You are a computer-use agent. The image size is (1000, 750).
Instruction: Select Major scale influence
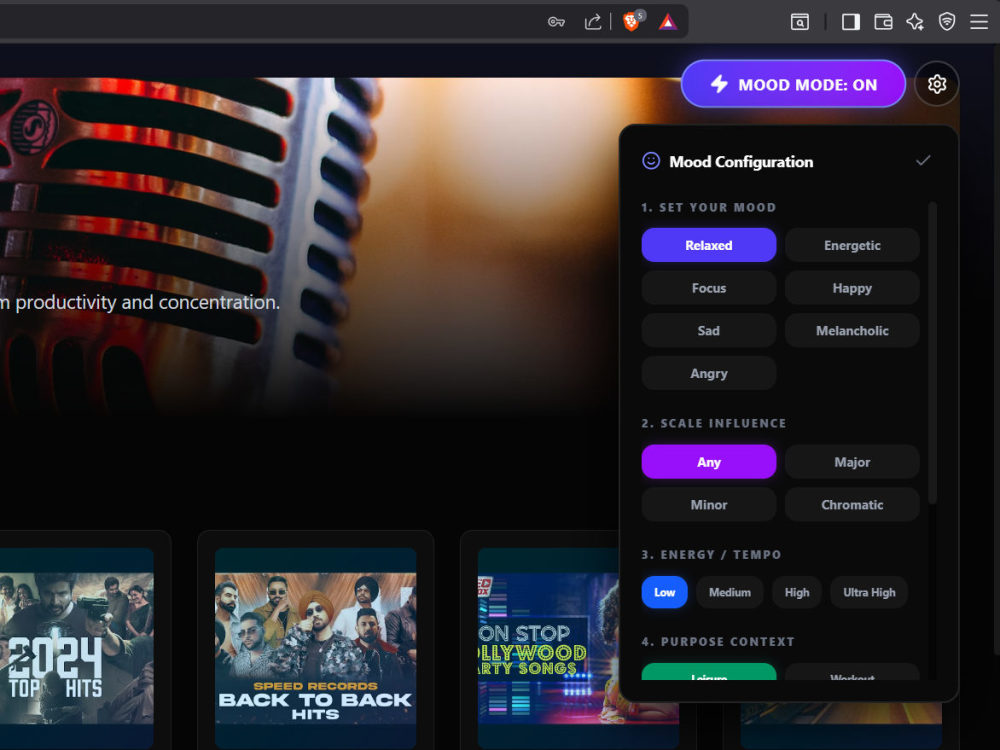[x=852, y=462]
